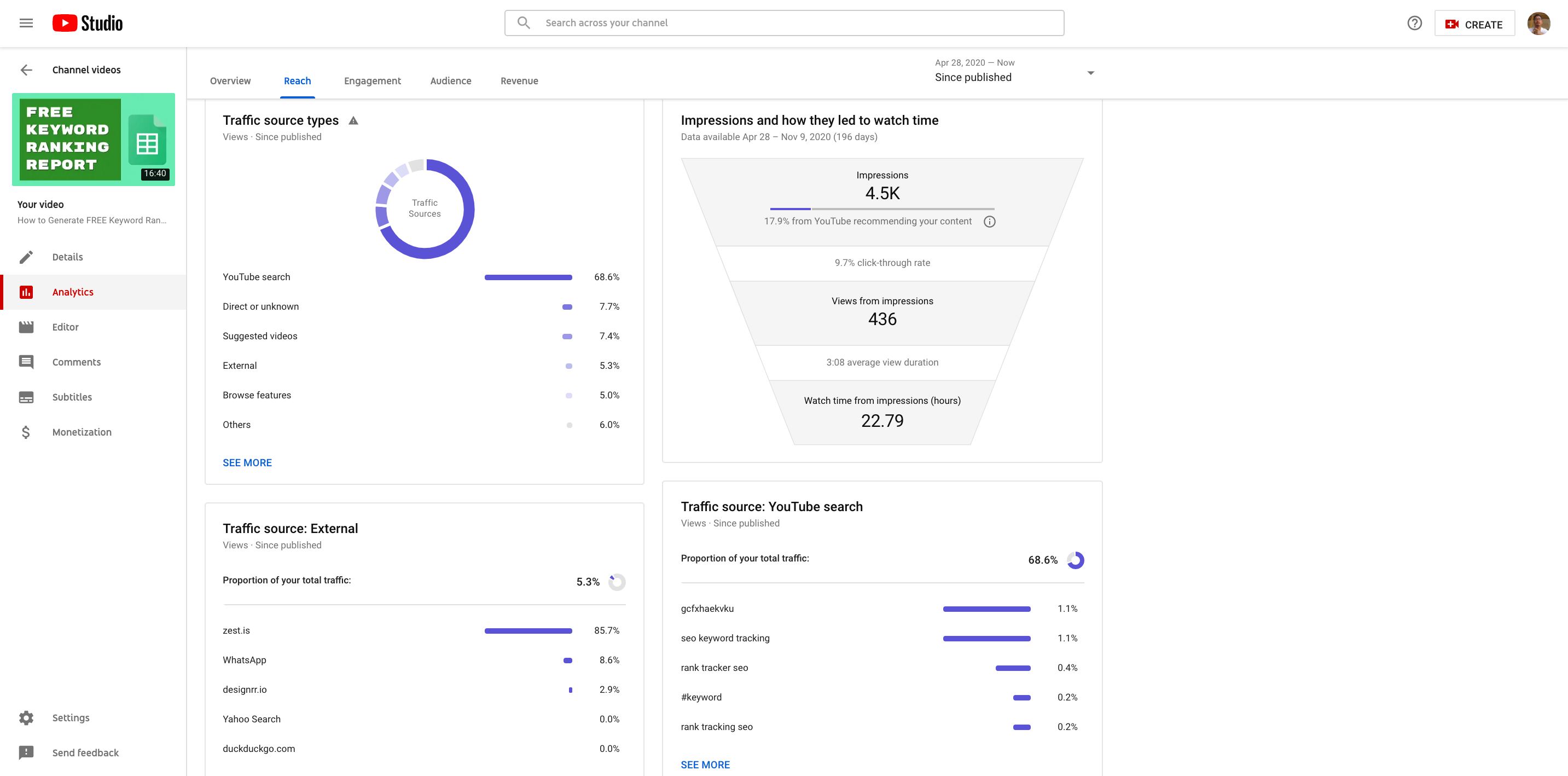Image resolution: width=1568 pixels, height=776 pixels.
Task: Expand the Since published date range dropdown
Action: pos(1090,73)
